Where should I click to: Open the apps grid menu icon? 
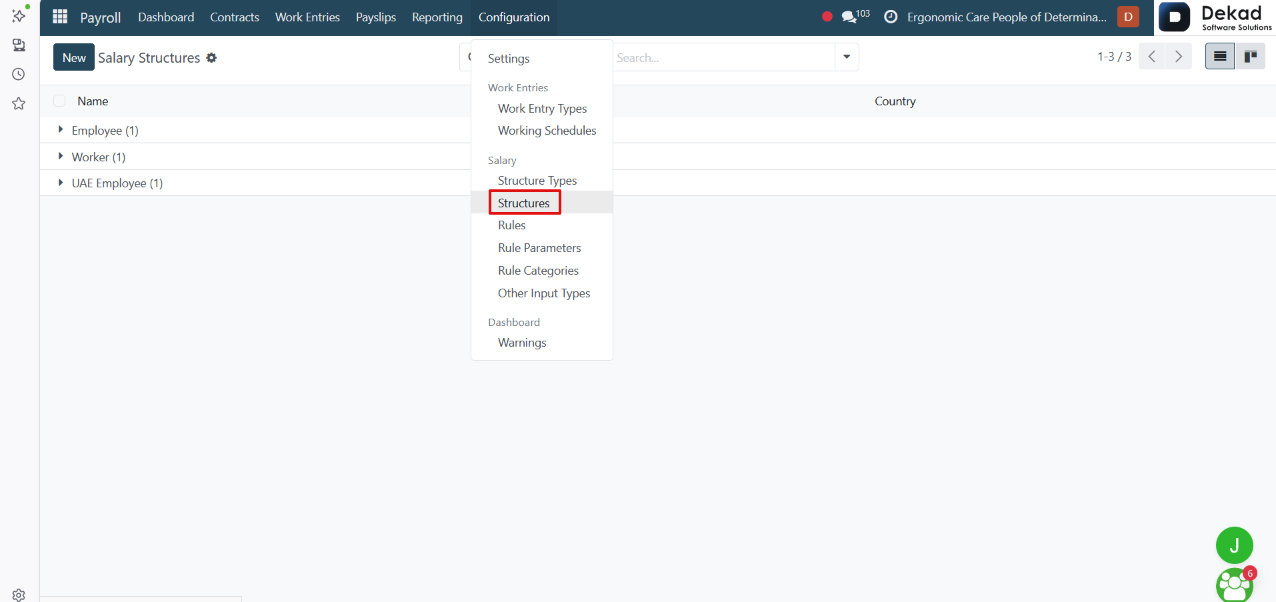[x=60, y=17]
